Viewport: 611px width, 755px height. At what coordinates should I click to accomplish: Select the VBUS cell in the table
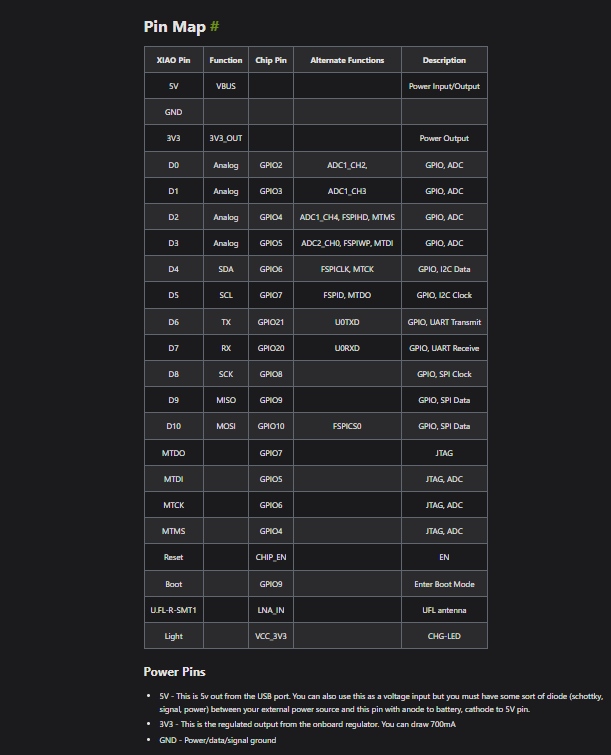pyautogui.click(x=226, y=86)
